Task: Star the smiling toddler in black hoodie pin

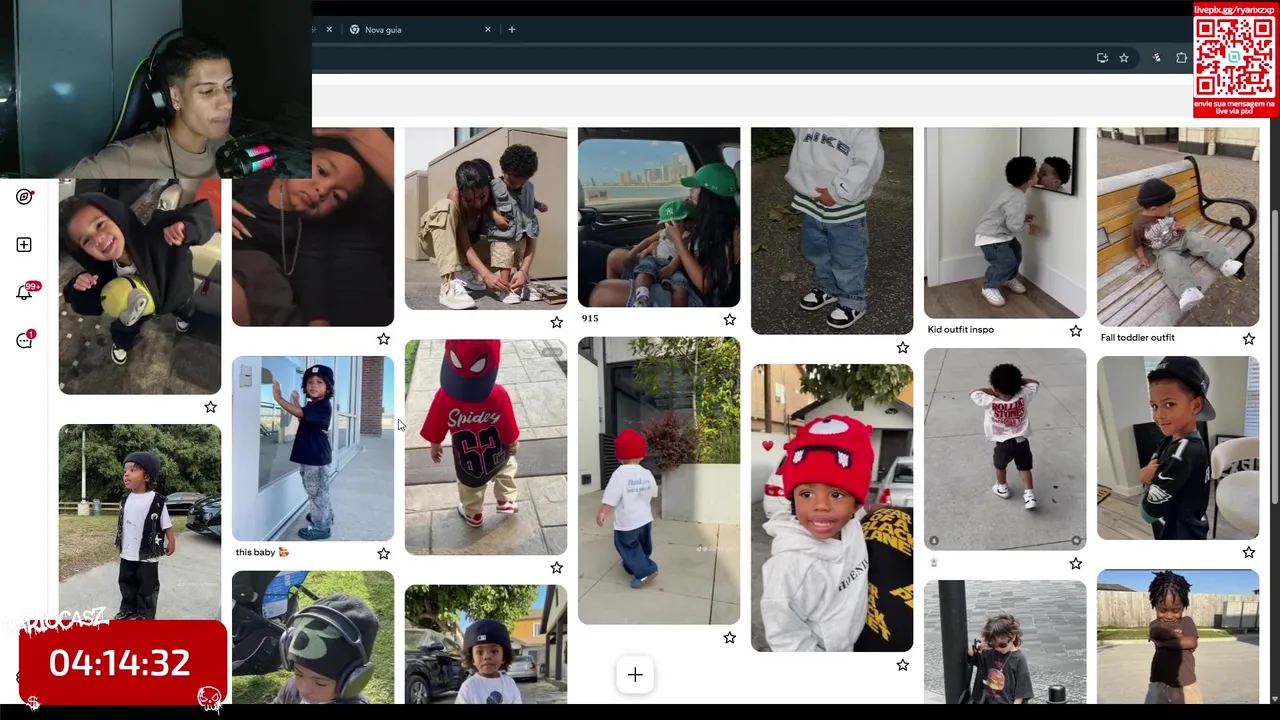Action: (x=210, y=407)
